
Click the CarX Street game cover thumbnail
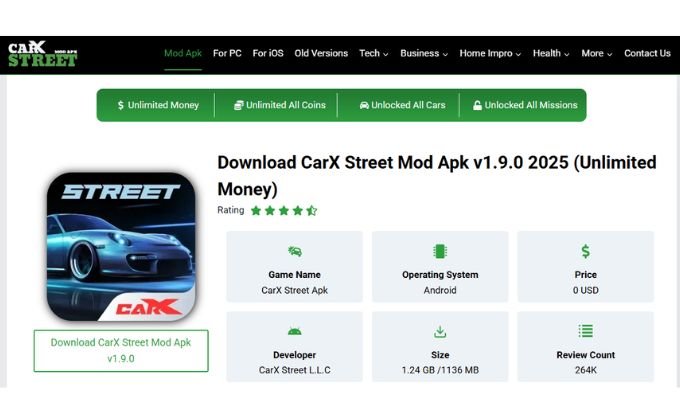[121, 245]
